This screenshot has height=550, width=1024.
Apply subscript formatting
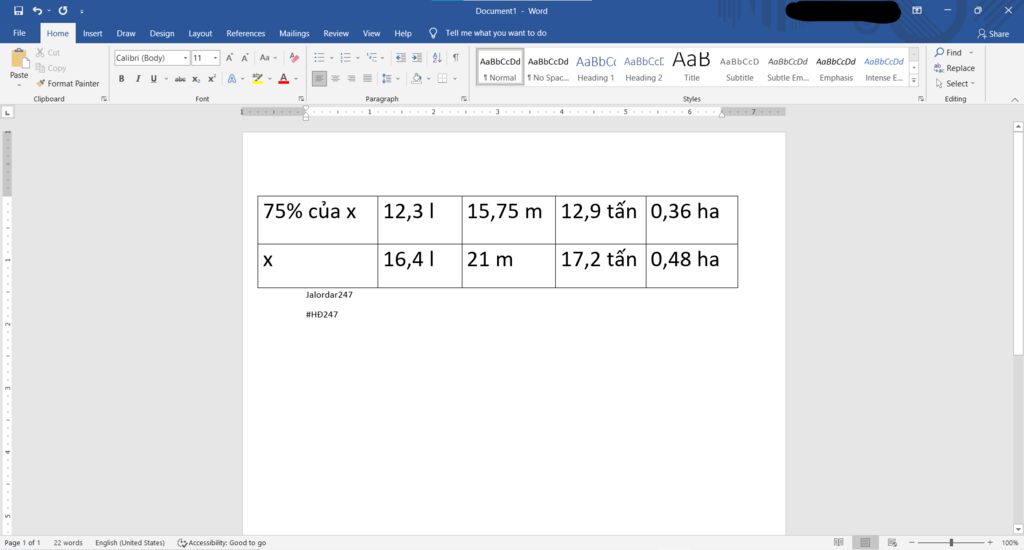click(x=196, y=78)
